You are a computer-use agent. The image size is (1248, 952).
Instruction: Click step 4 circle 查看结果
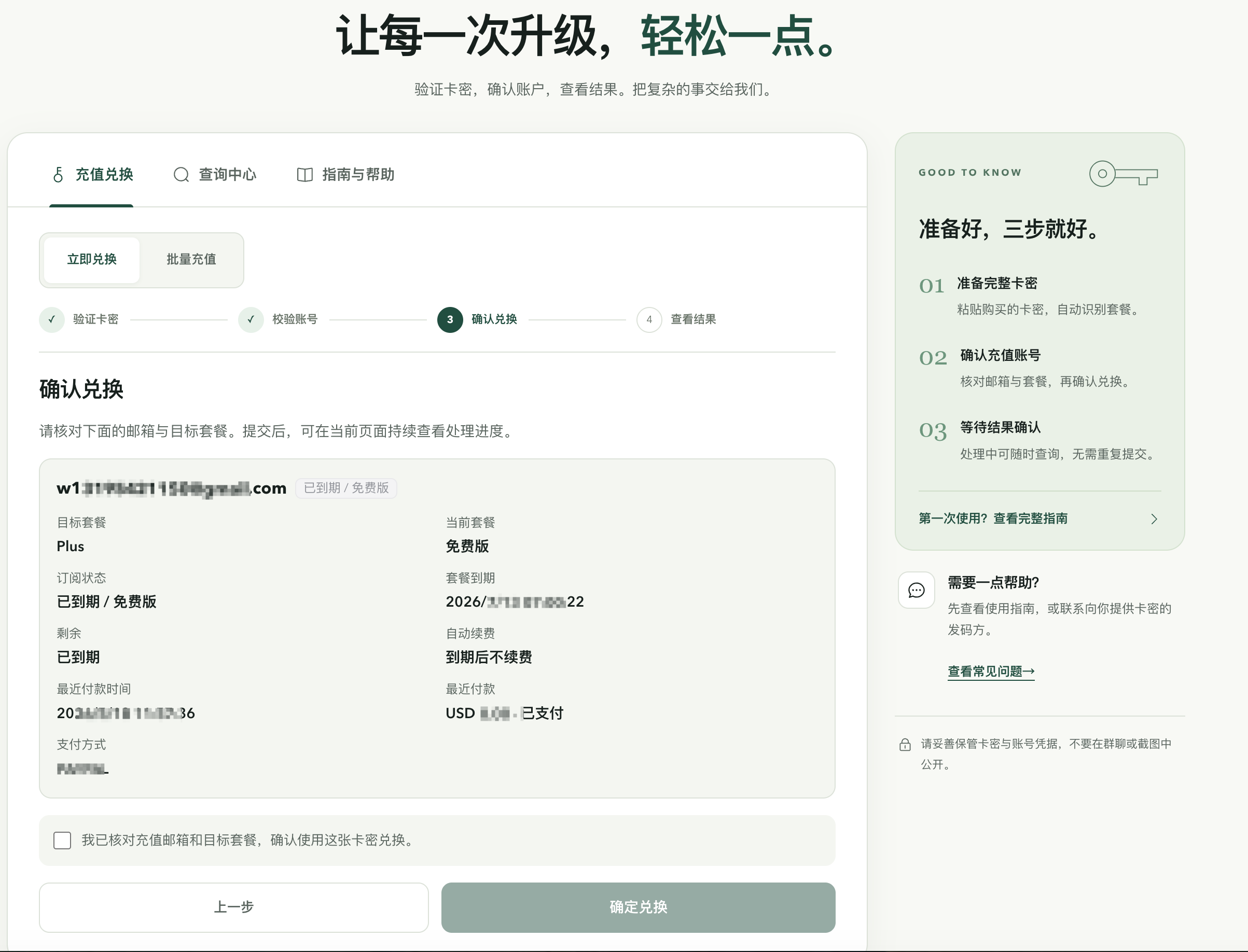(649, 319)
